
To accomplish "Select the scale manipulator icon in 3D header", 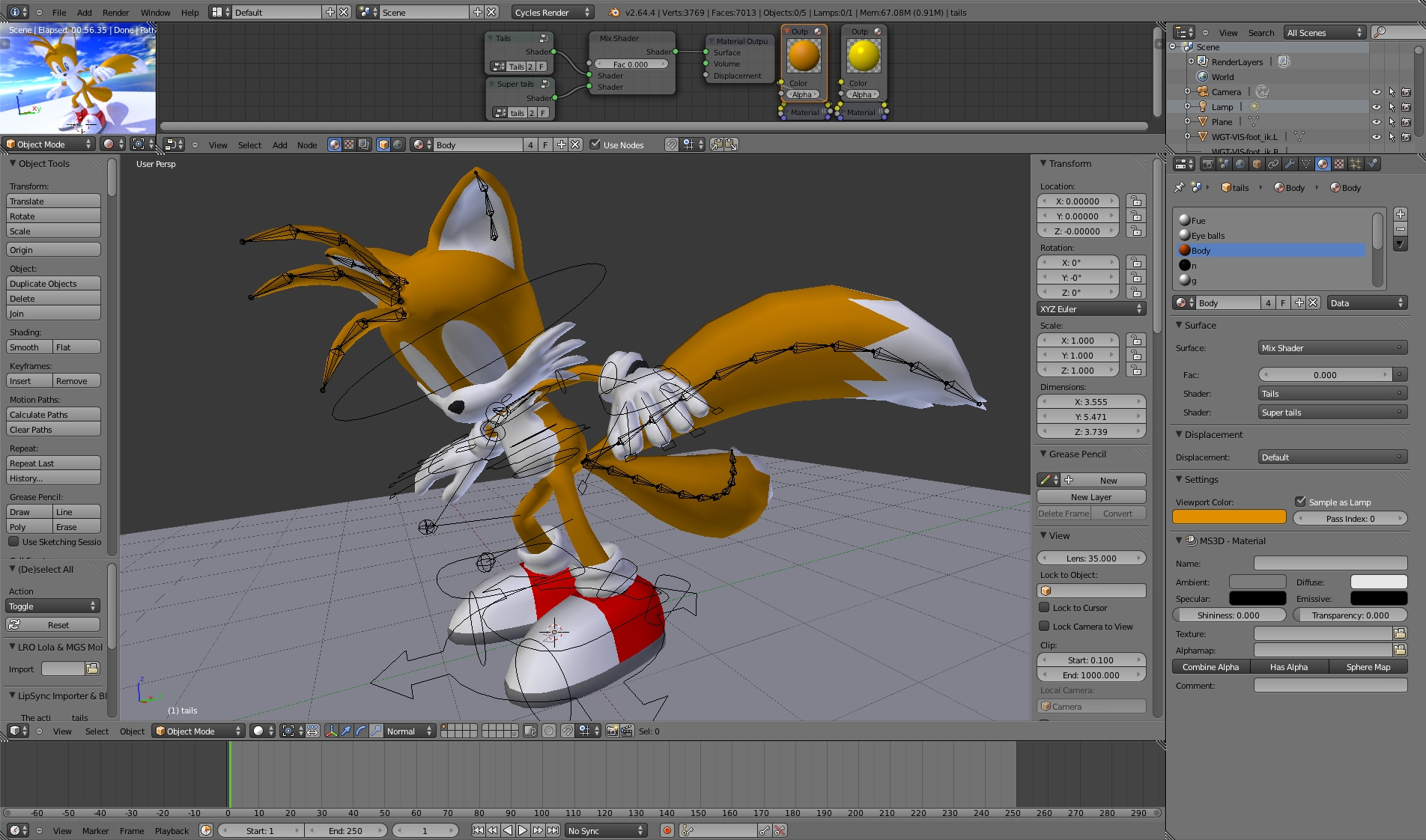I will [376, 731].
